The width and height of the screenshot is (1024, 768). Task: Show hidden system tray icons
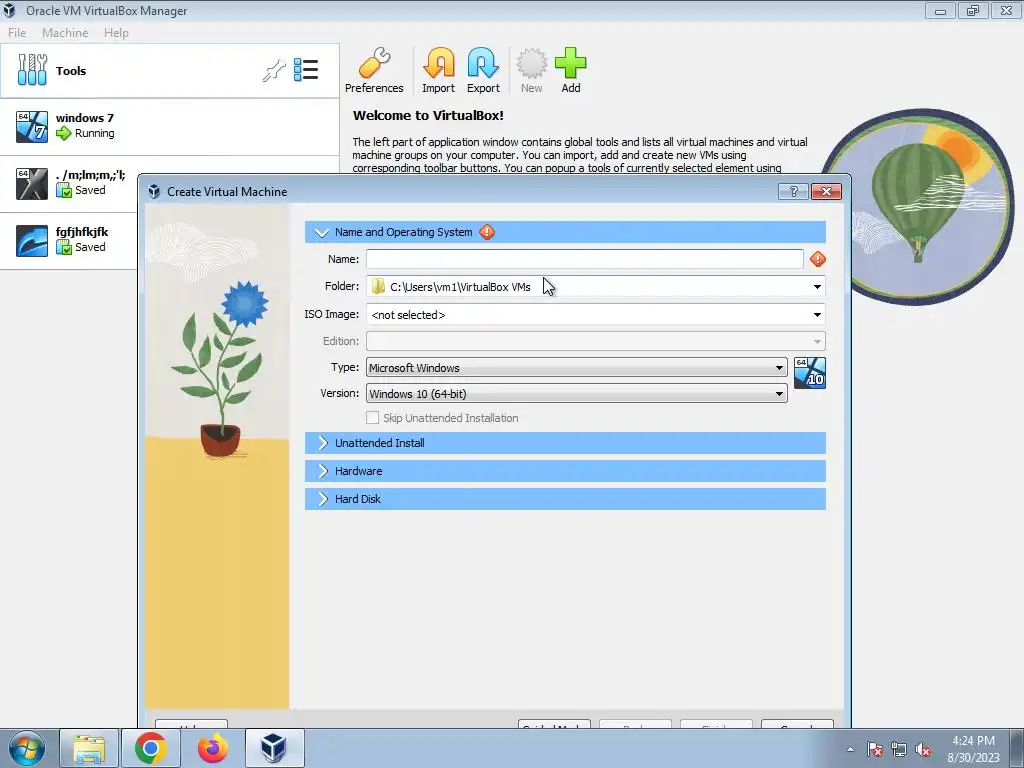pos(850,749)
